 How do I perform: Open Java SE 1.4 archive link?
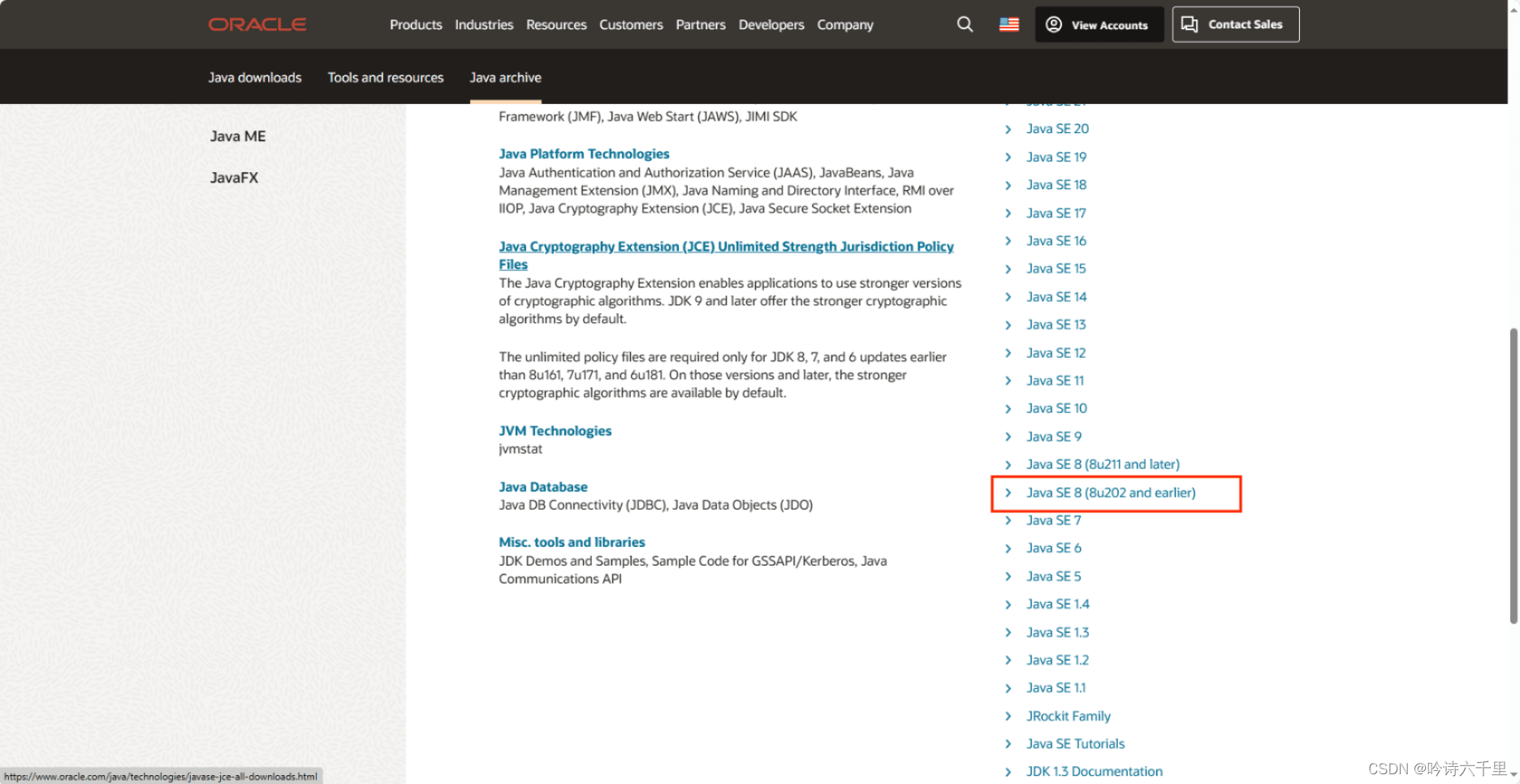(x=1057, y=604)
